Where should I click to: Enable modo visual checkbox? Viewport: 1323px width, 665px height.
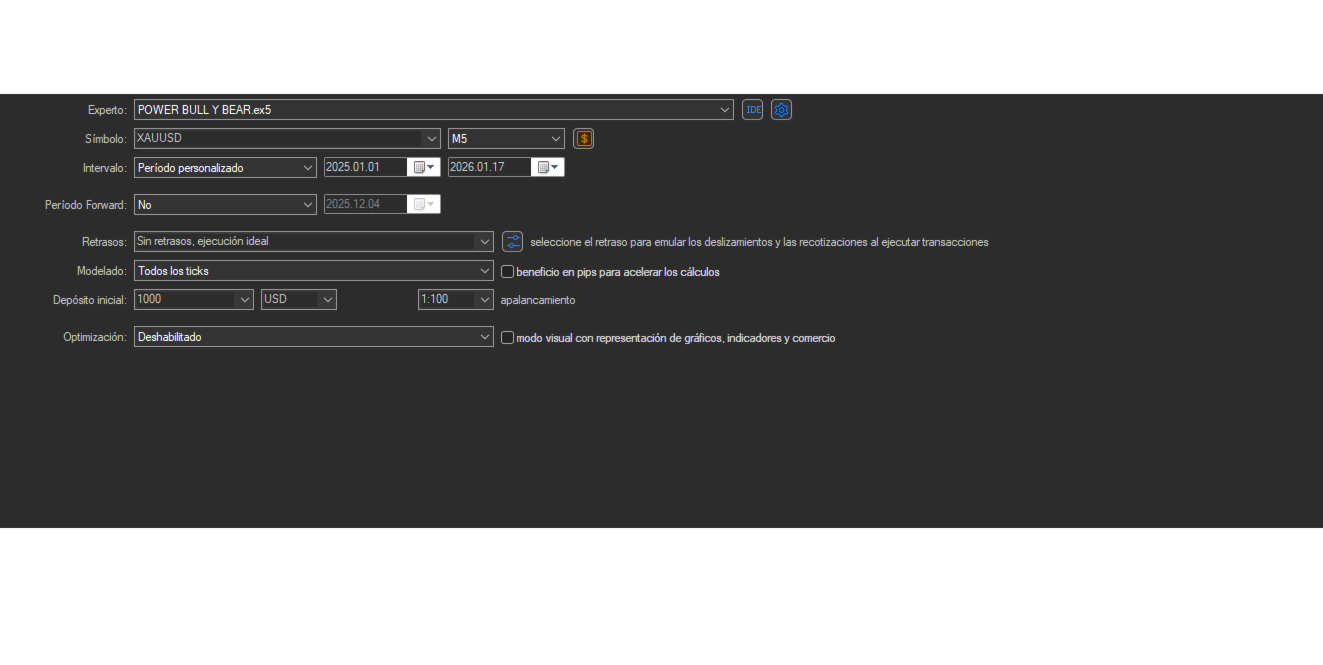coord(507,338)
